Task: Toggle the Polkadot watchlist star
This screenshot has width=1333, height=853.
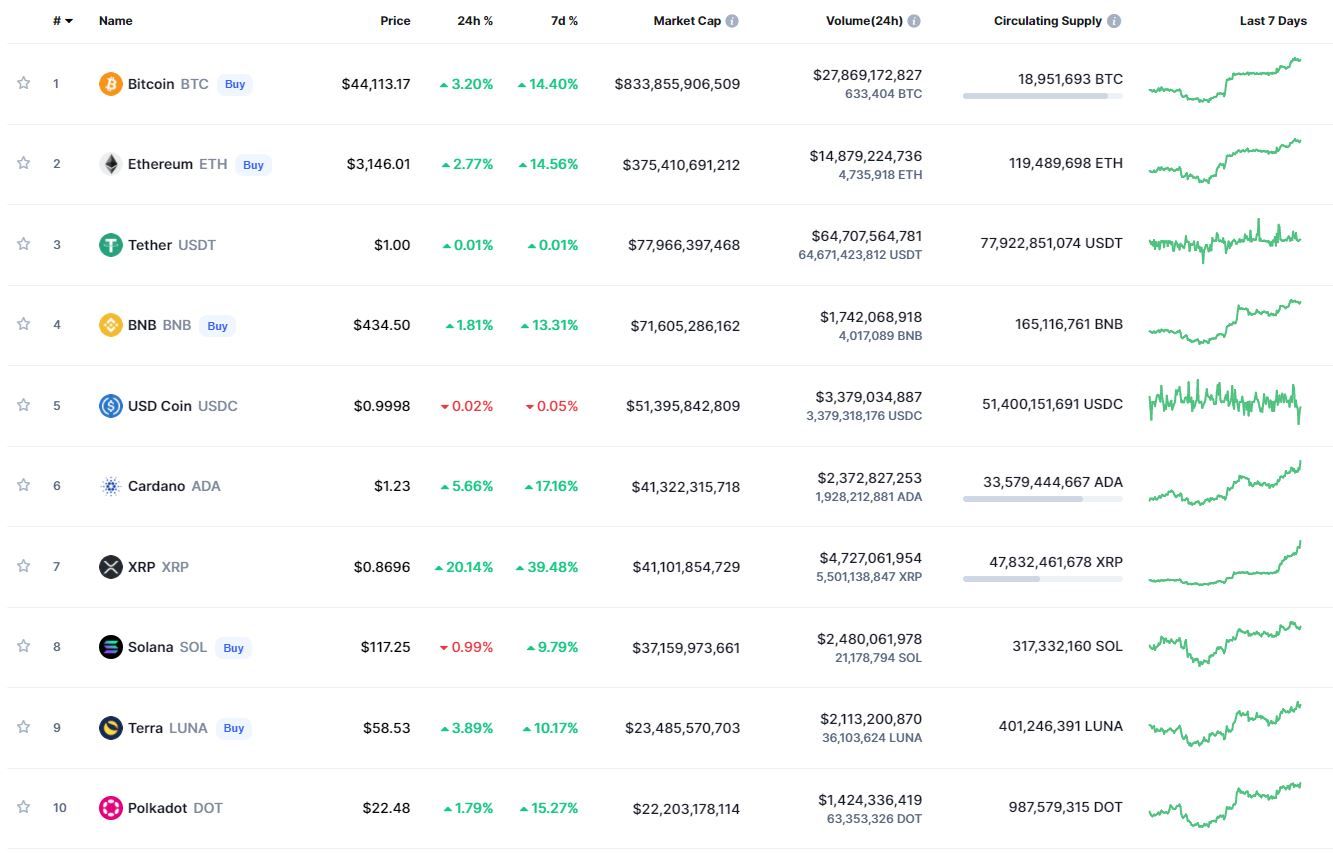Action: 23,807
